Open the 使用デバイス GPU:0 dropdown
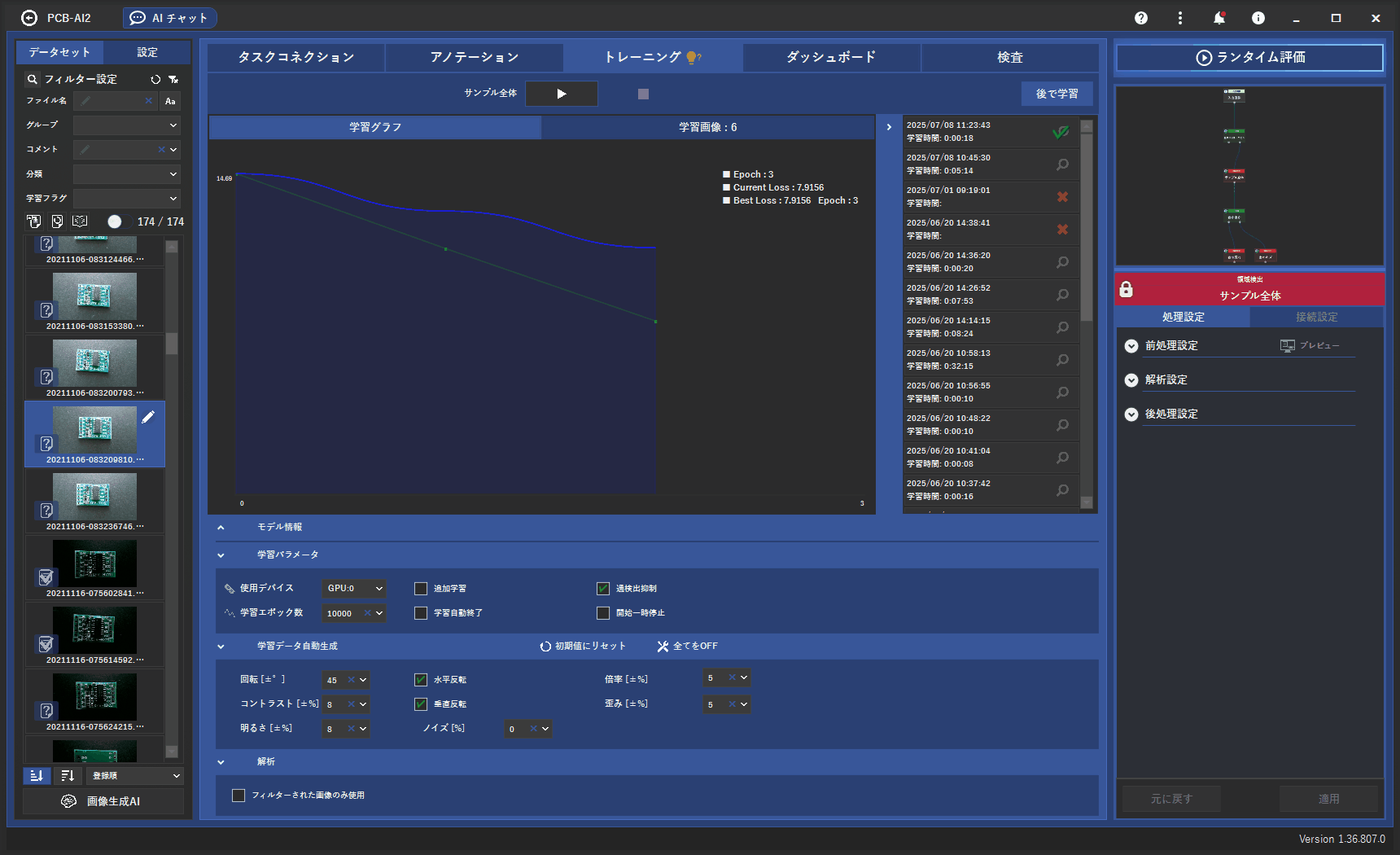 pos(354,589)
